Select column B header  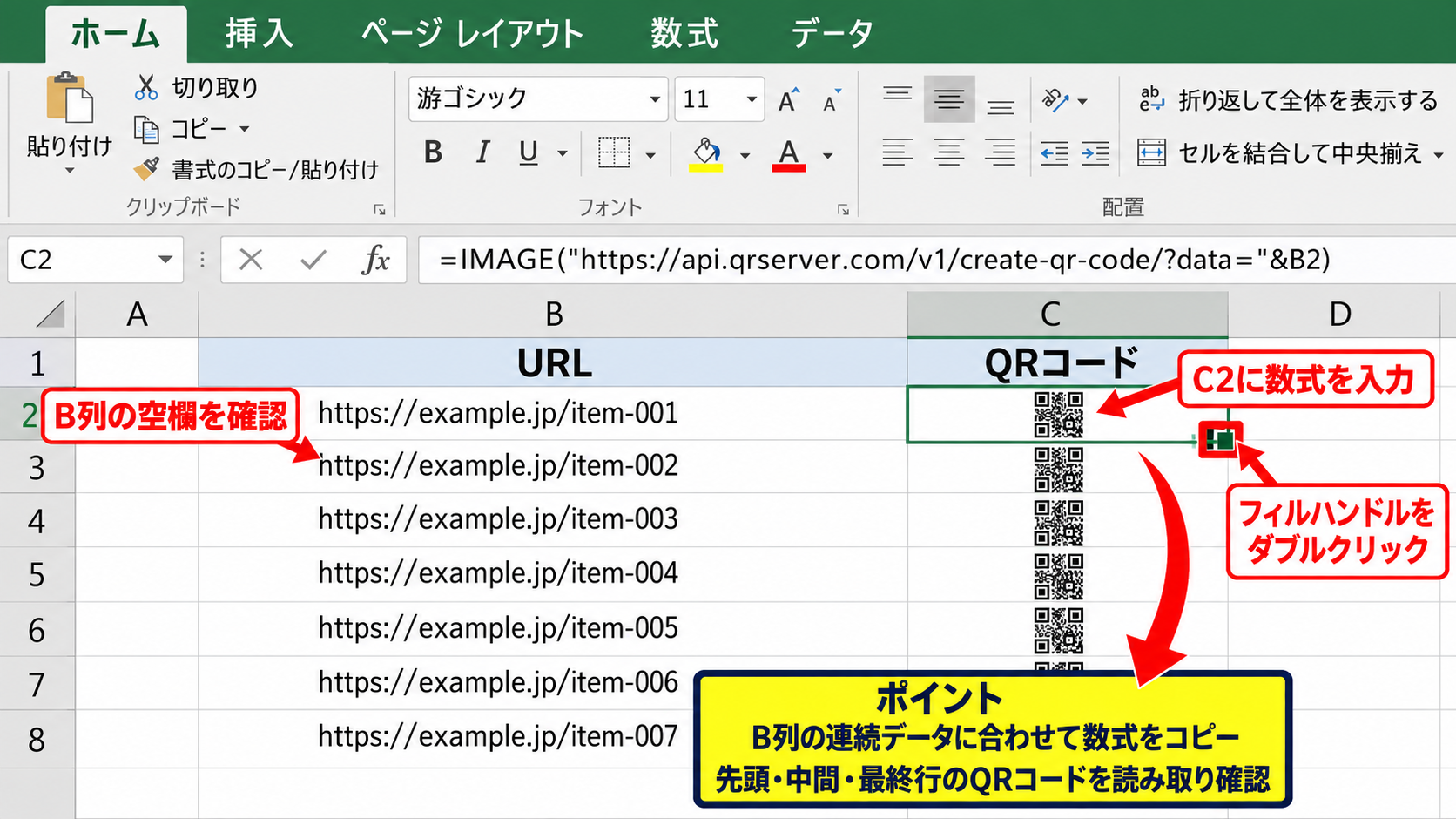(553, 315)
